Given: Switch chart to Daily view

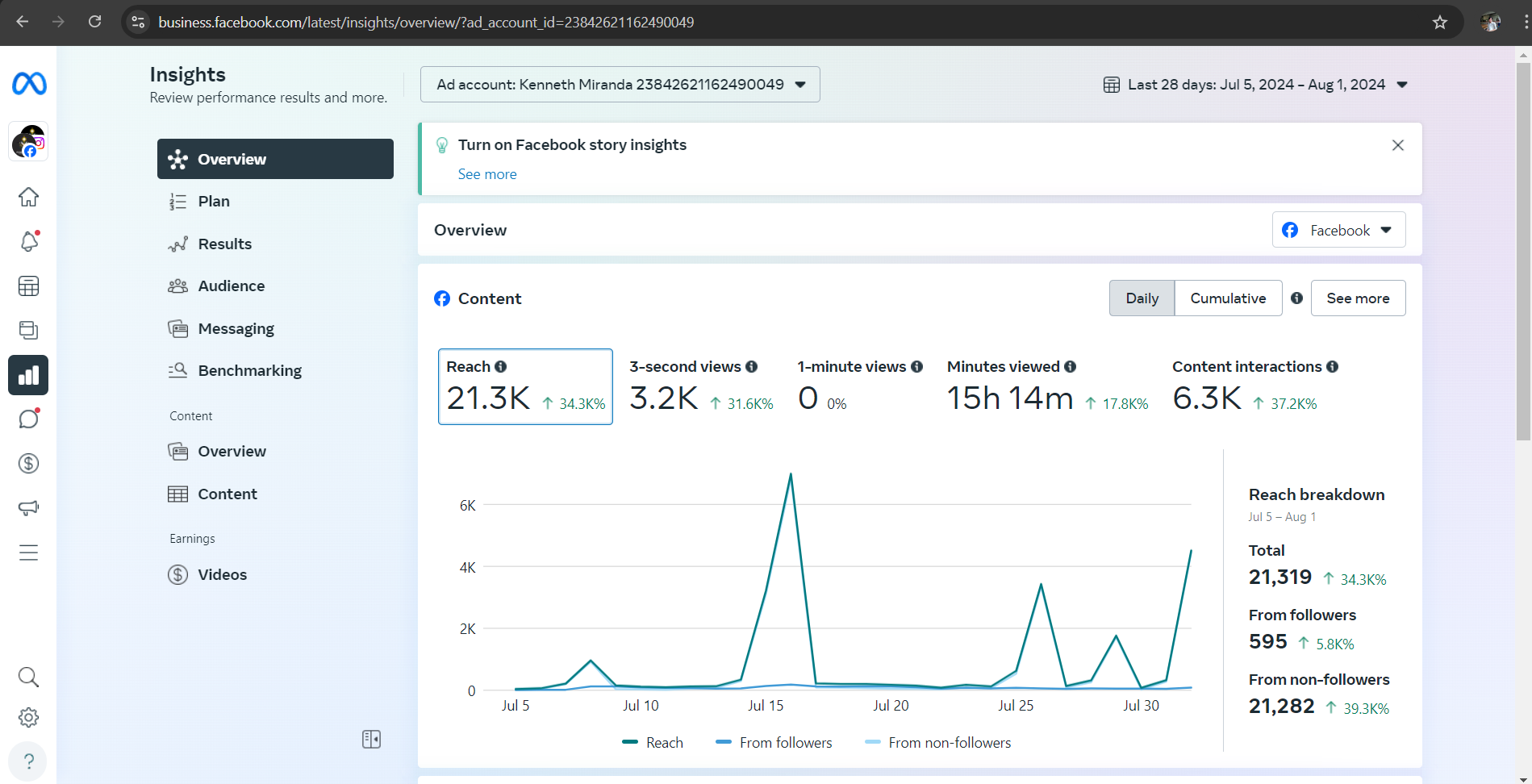Looking at the screenshot, I should tap(1142, 298).
